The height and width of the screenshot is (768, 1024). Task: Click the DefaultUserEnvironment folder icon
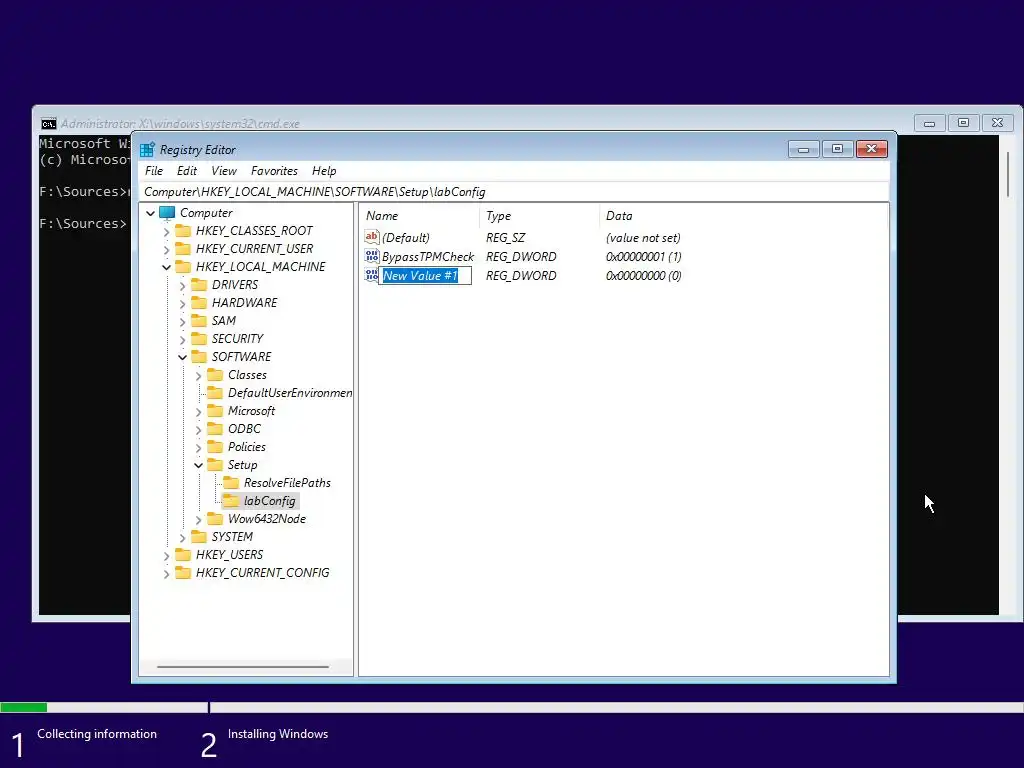(215, 392)
